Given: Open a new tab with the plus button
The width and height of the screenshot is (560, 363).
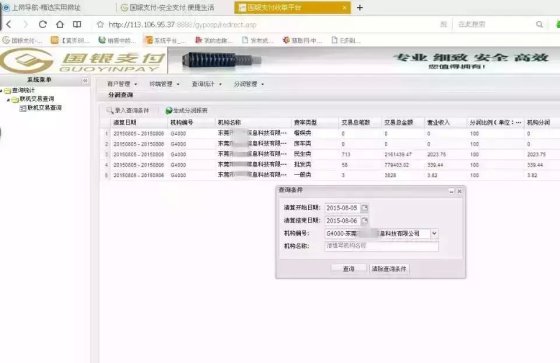Looking at the screenshot, I should click(360, 8).
